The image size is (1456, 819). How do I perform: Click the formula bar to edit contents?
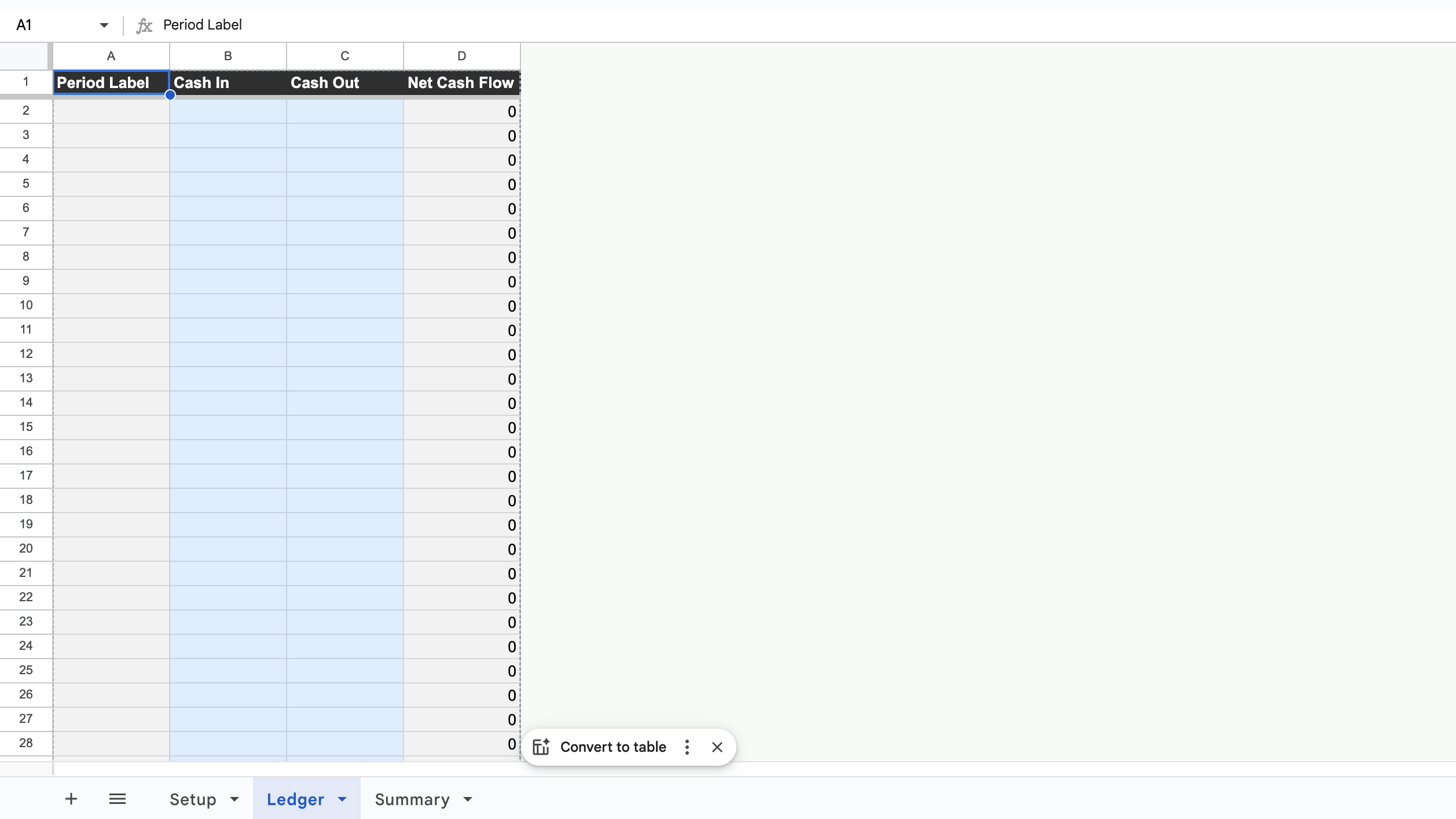[x=347, y=25]
